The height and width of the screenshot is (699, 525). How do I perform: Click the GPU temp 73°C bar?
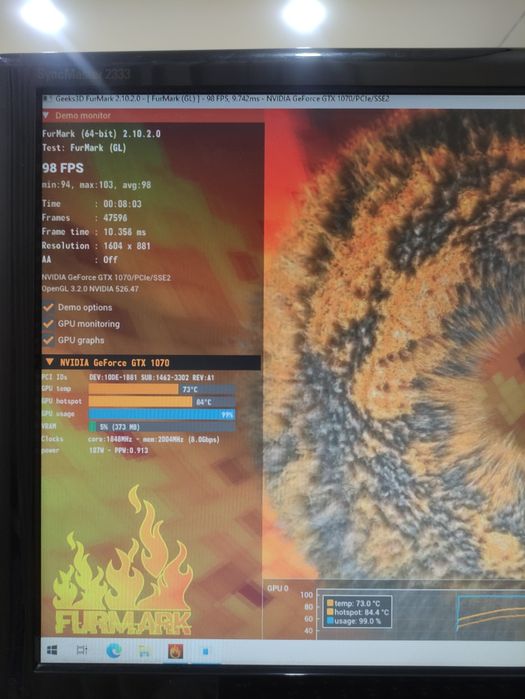point(162,389)
